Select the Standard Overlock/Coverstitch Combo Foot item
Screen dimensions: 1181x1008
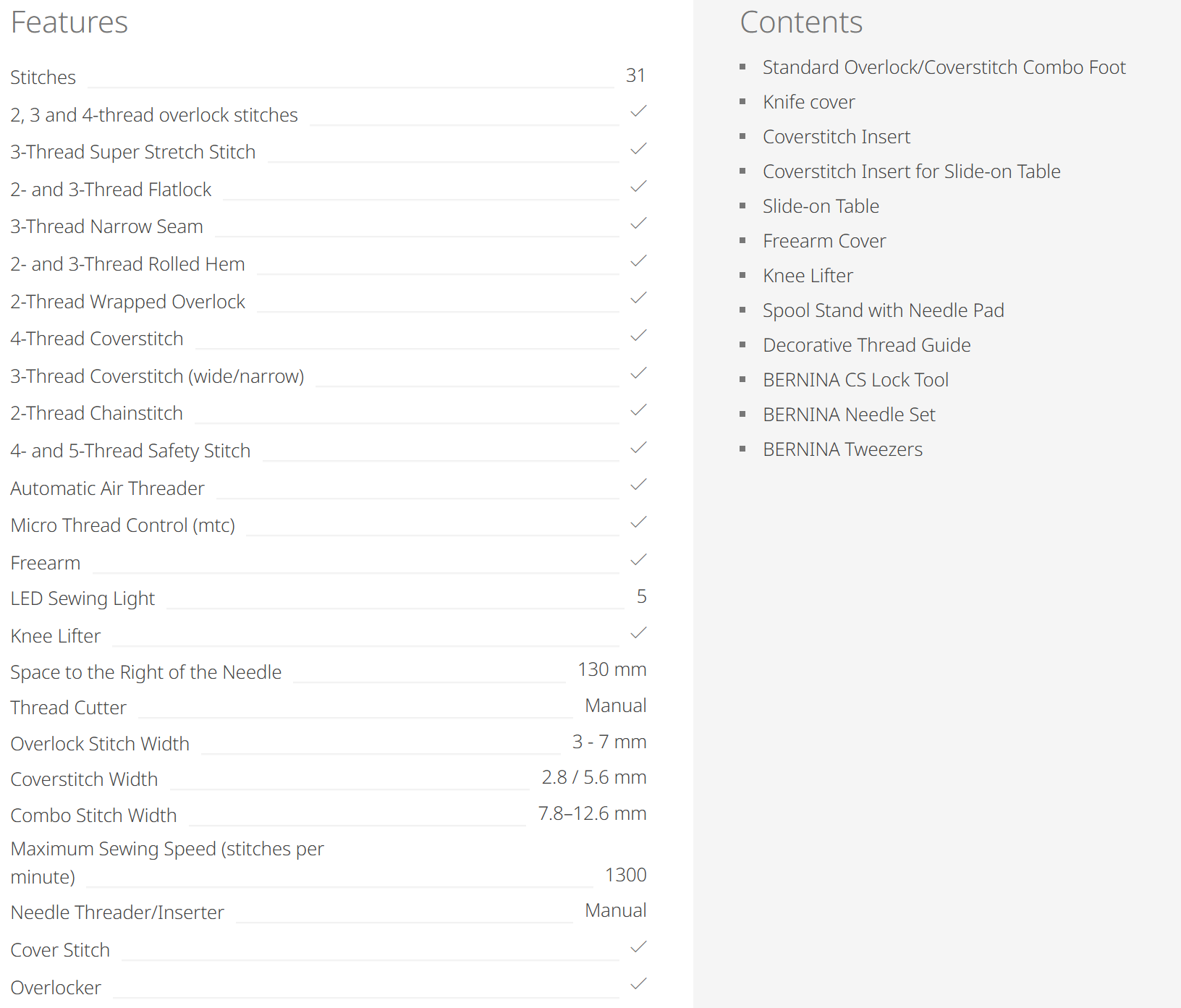click(x=944, y=67)
